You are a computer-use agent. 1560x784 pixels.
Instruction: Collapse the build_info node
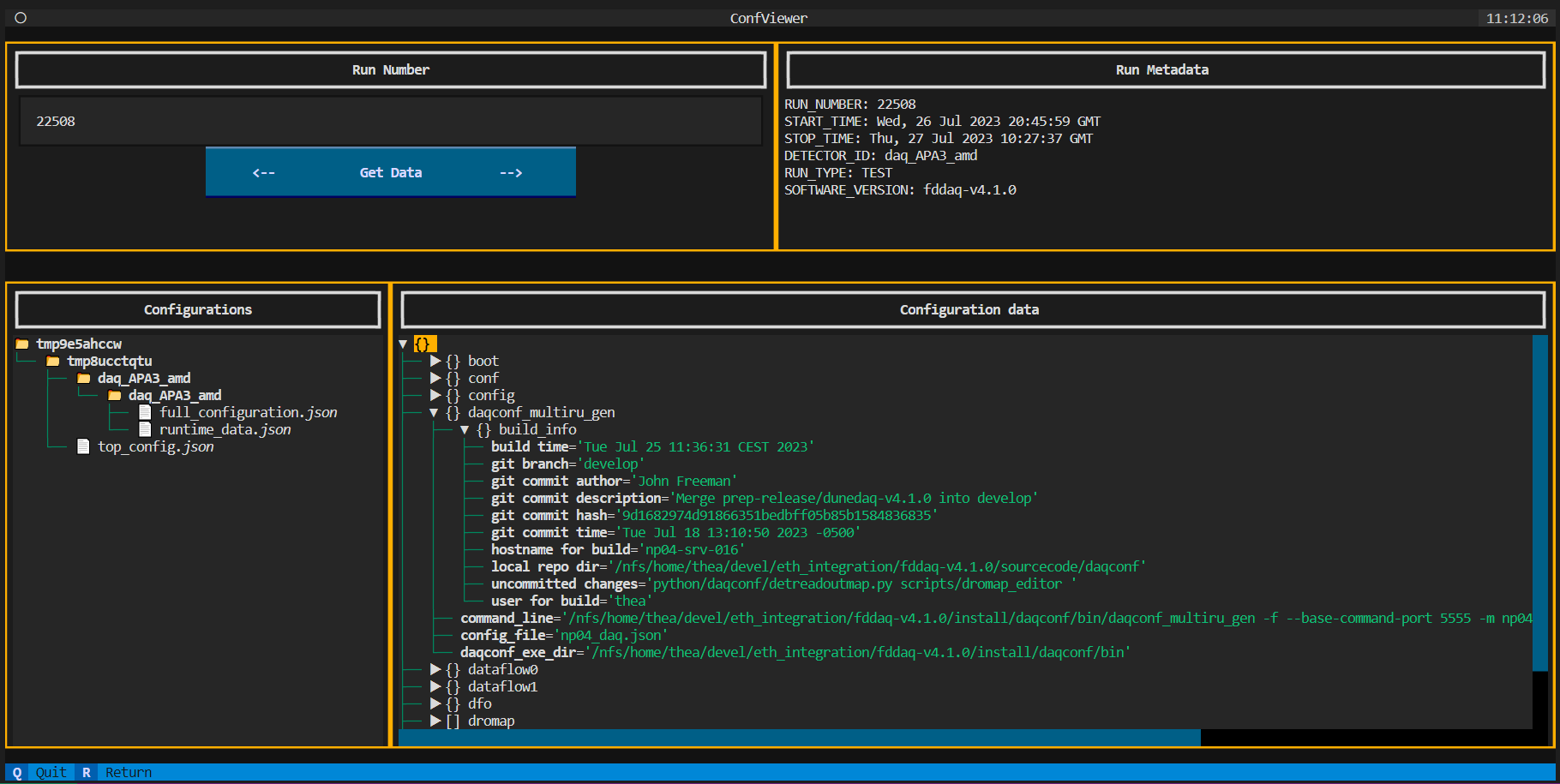(x=465, y=429)
